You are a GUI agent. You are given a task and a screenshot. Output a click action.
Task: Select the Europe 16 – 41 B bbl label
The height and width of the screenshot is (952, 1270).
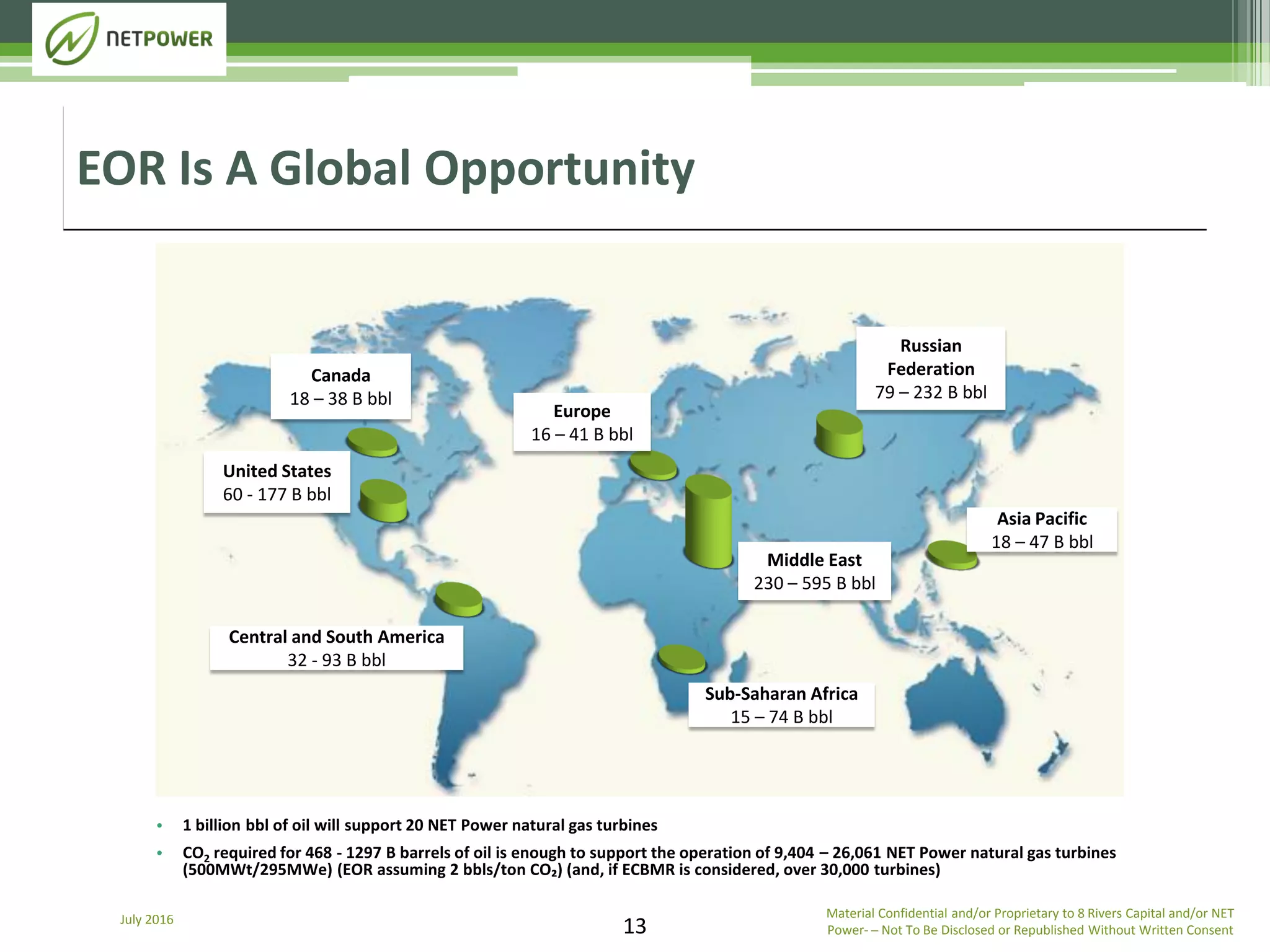tap(582, 423)
